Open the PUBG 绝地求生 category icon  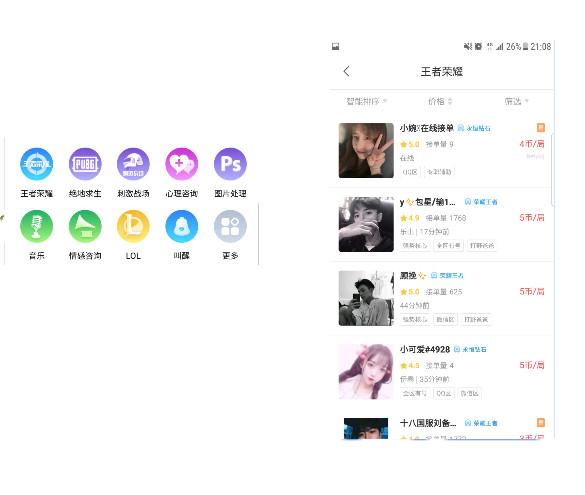coord(85,164)
